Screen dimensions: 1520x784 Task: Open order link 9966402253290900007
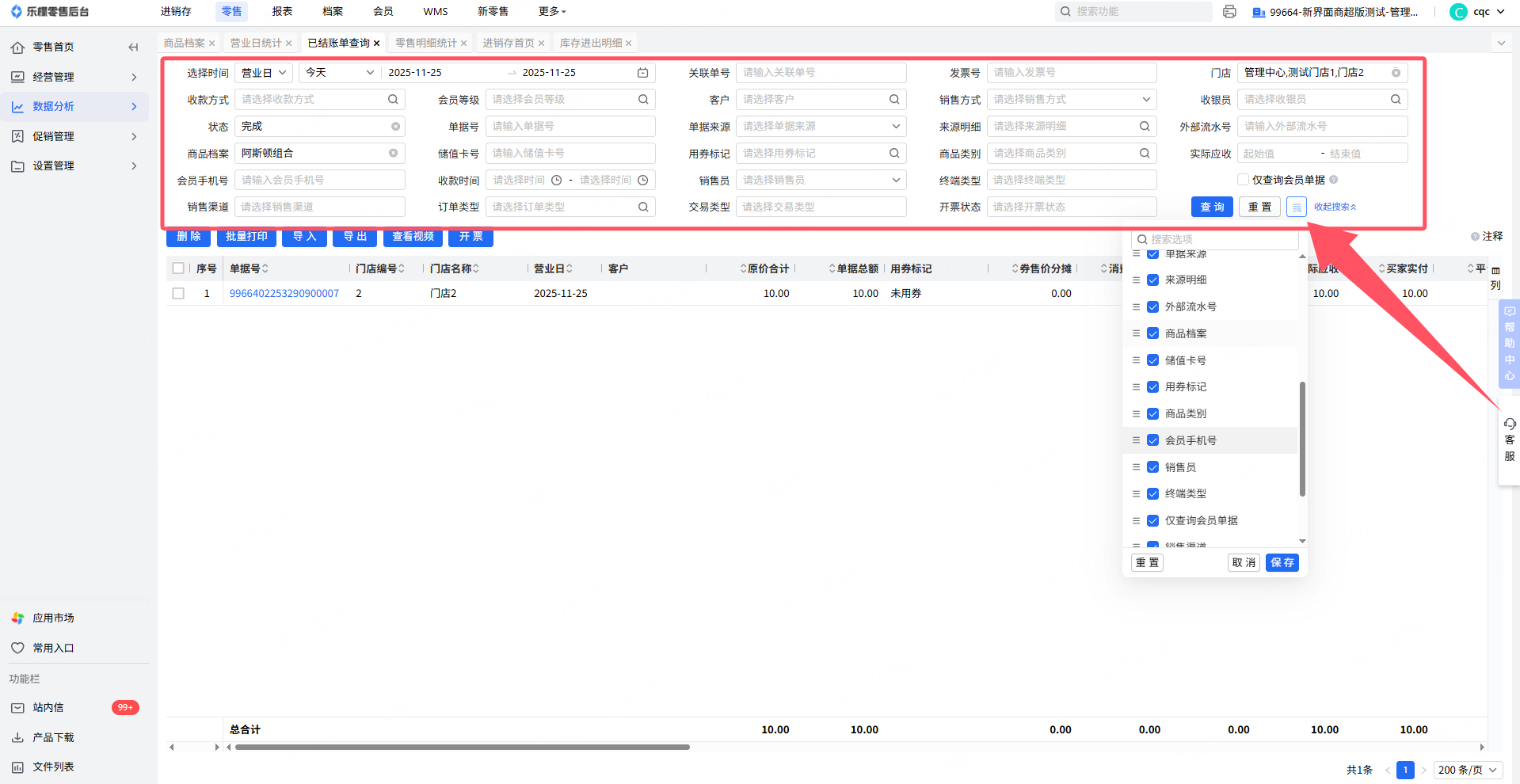pyautogui.click(x=284, y=294)
